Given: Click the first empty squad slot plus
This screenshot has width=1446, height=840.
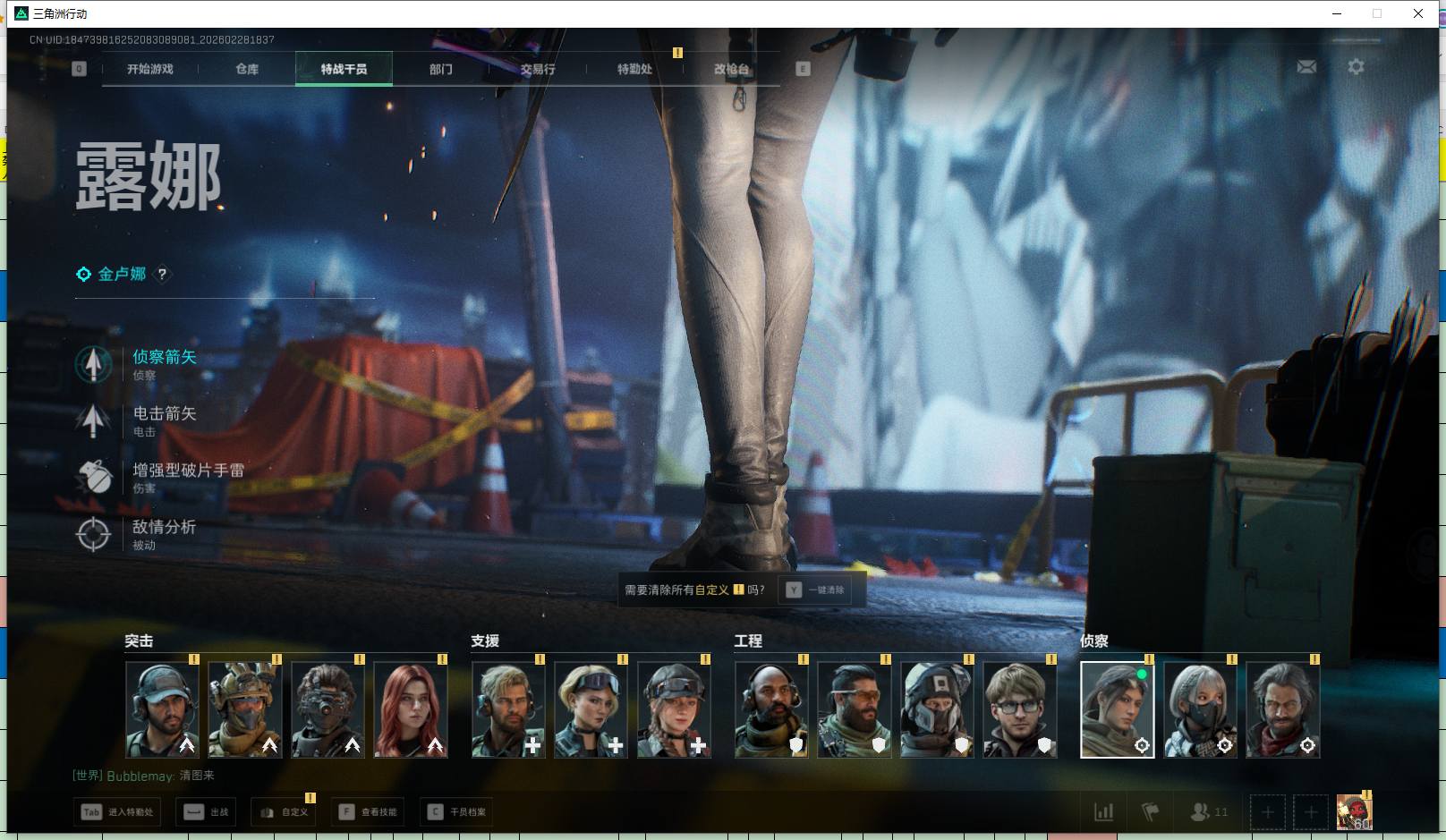Looking at the screenshot, I should [x=1267, y=812].
